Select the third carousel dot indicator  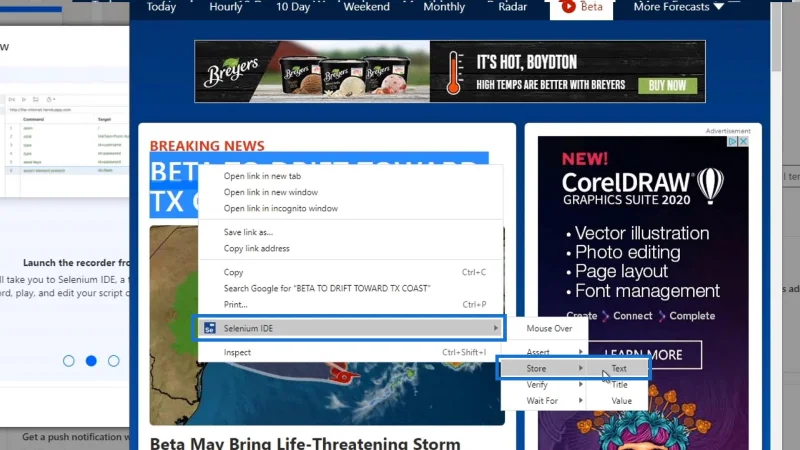click(x=113, y=361)
